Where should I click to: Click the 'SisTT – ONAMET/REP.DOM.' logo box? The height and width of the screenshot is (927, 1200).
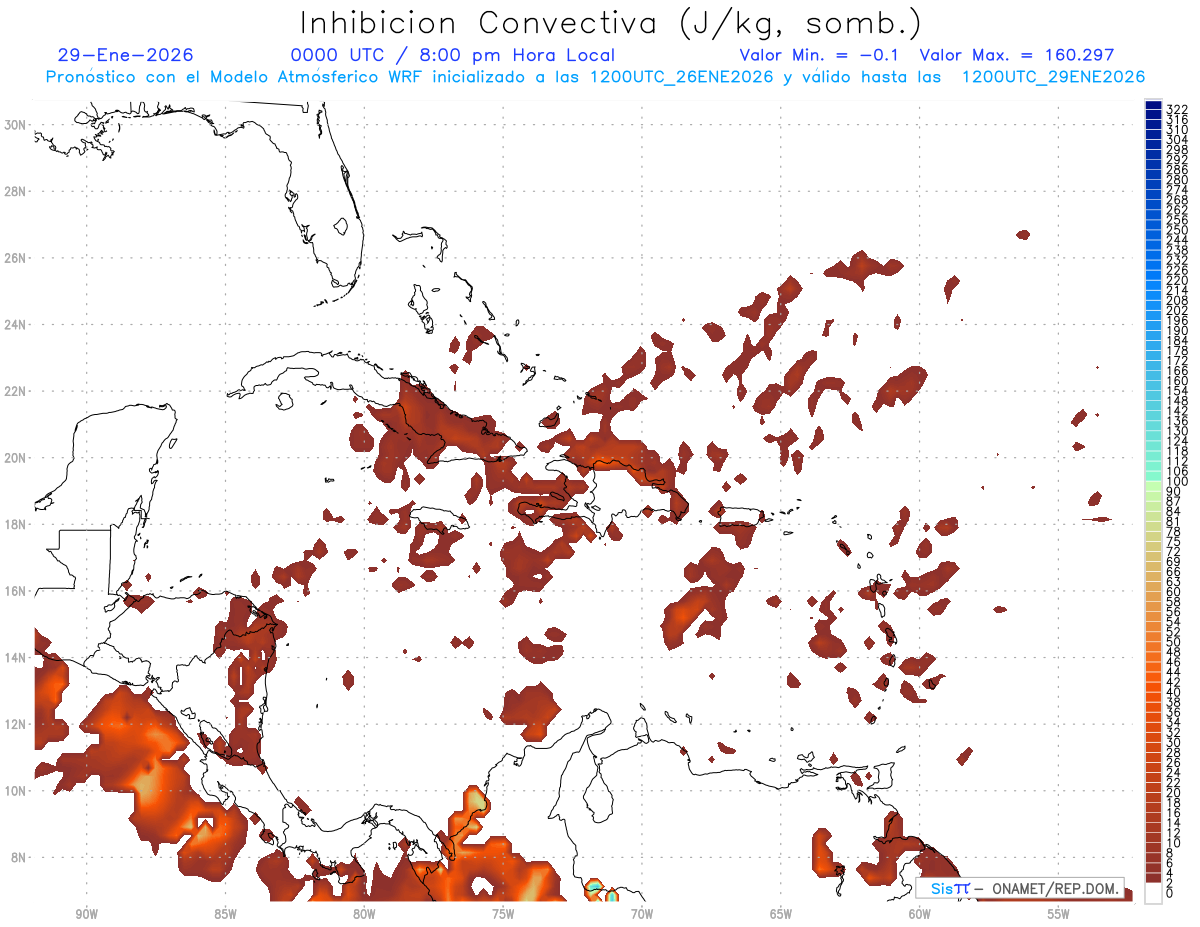tap(1019, 888)
